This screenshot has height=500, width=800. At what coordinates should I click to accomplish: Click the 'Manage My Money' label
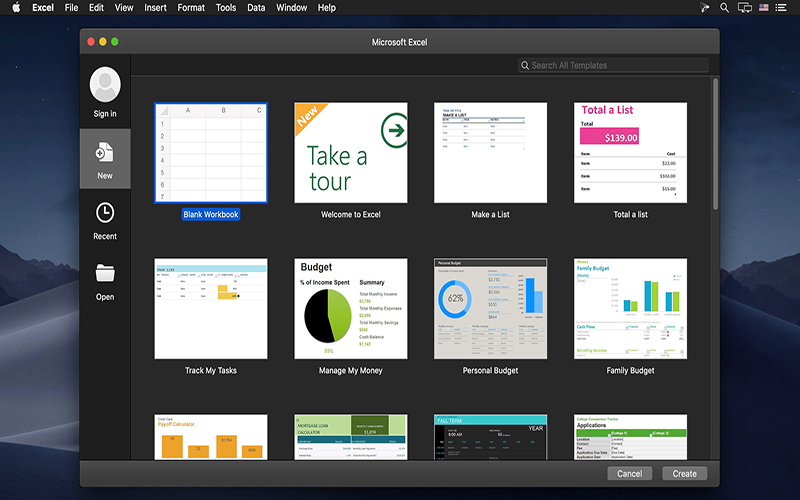[351, 370]
